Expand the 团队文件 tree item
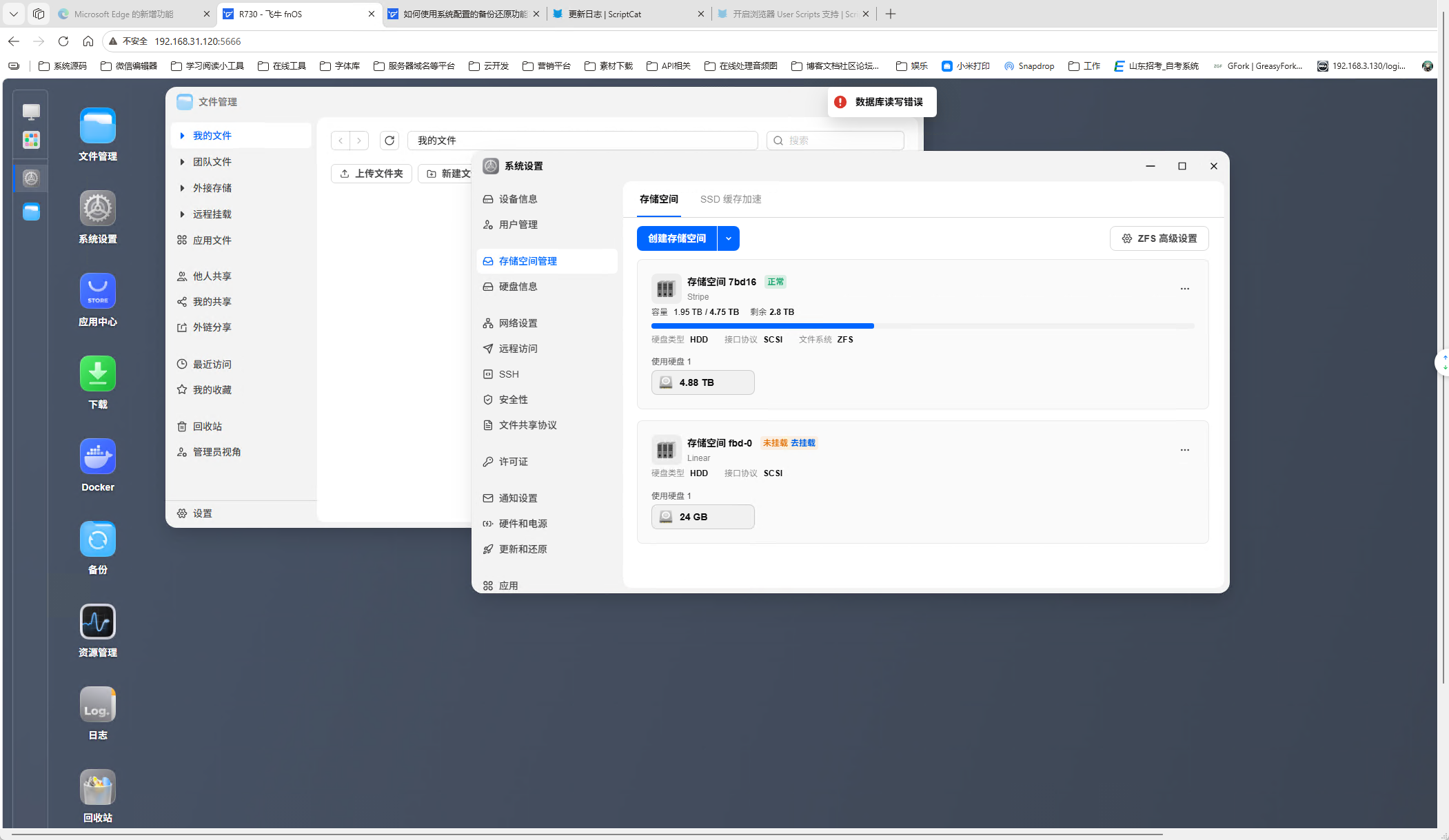This screenshot has height=840, width=1449. pos(182,162)
